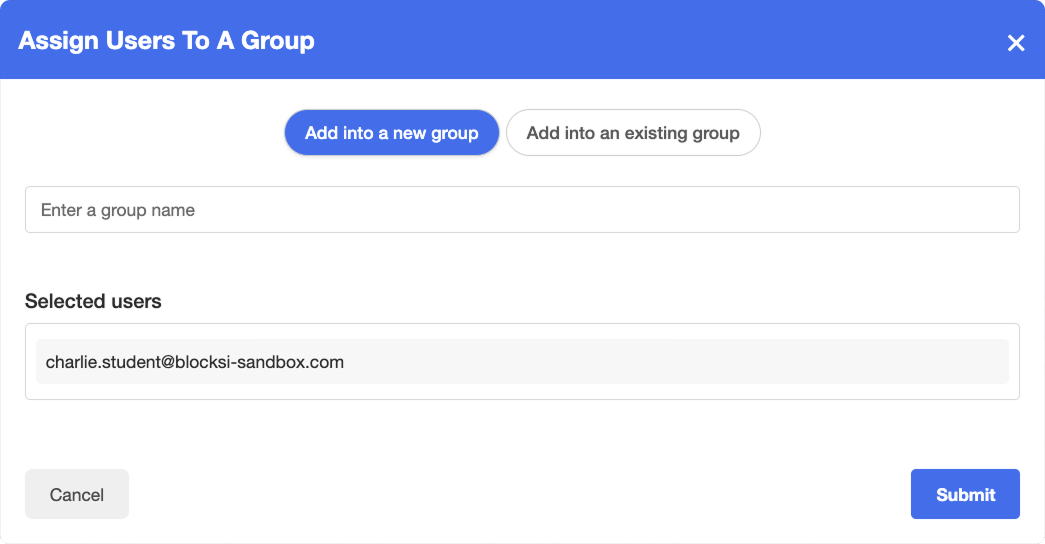Select the Add into a new group tab

pyautogui.click(x=392, y=133)
